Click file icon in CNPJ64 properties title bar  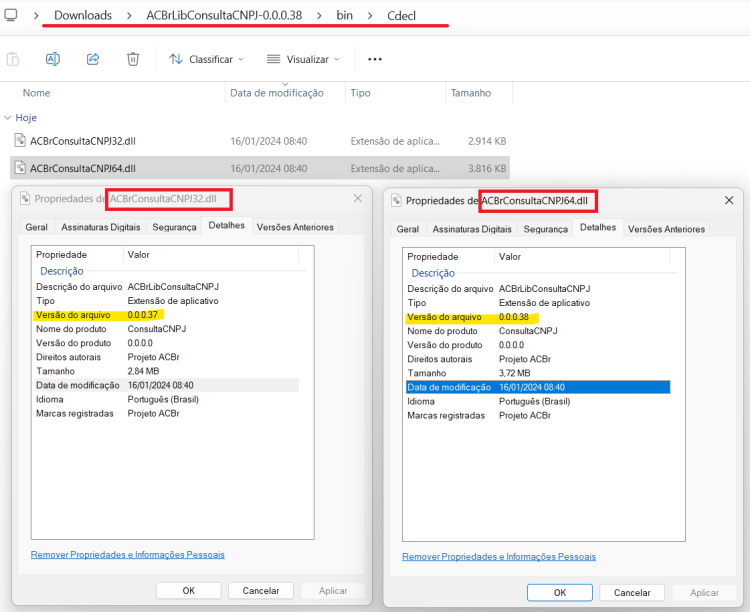click(x=396, y=200)
